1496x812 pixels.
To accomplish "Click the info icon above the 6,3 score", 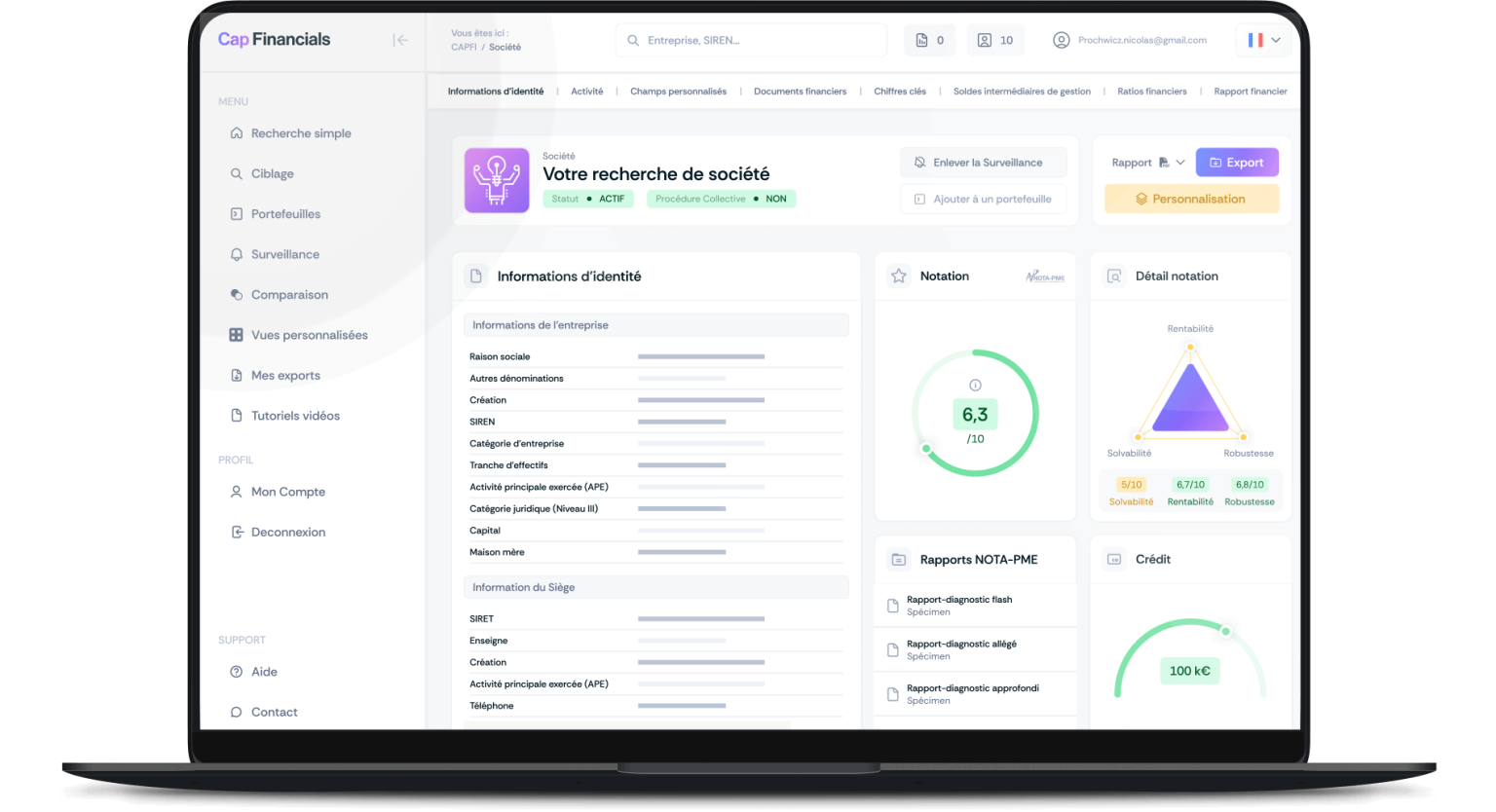I will click(975, 385).
